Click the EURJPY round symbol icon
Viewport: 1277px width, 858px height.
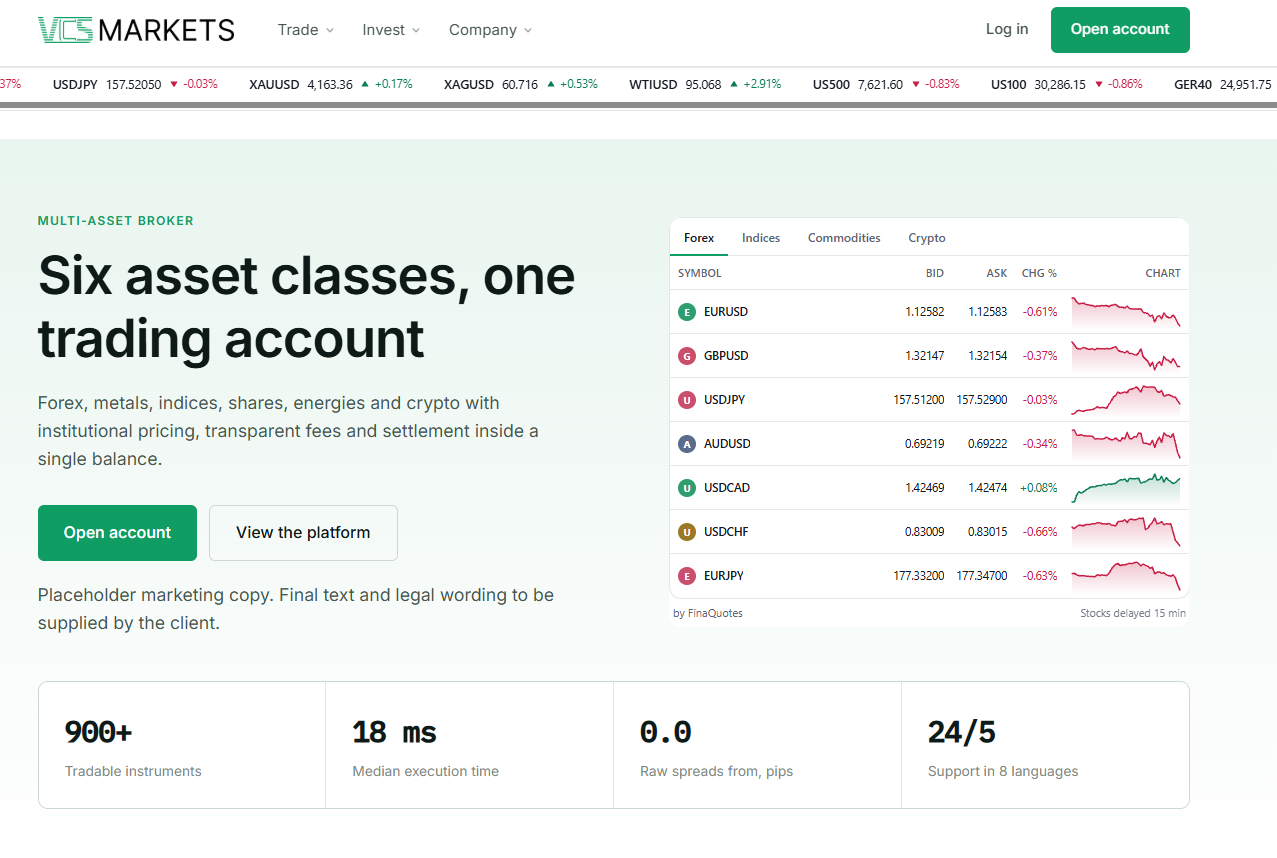686,576
